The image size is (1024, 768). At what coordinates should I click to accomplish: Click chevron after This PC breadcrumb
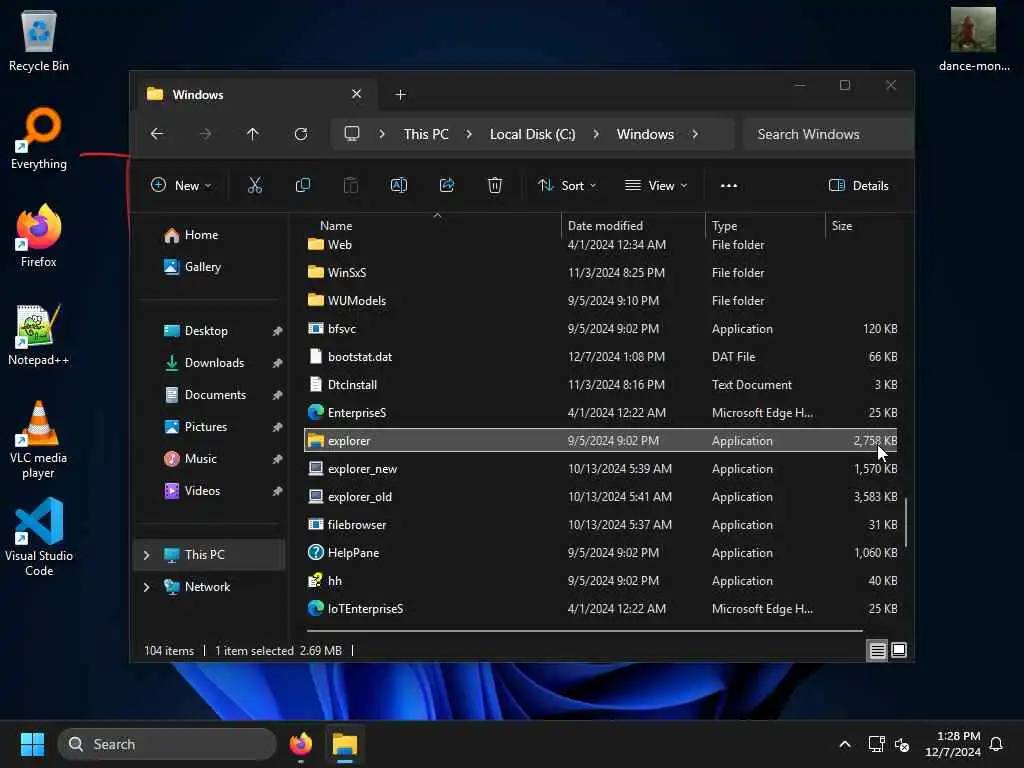469,134
